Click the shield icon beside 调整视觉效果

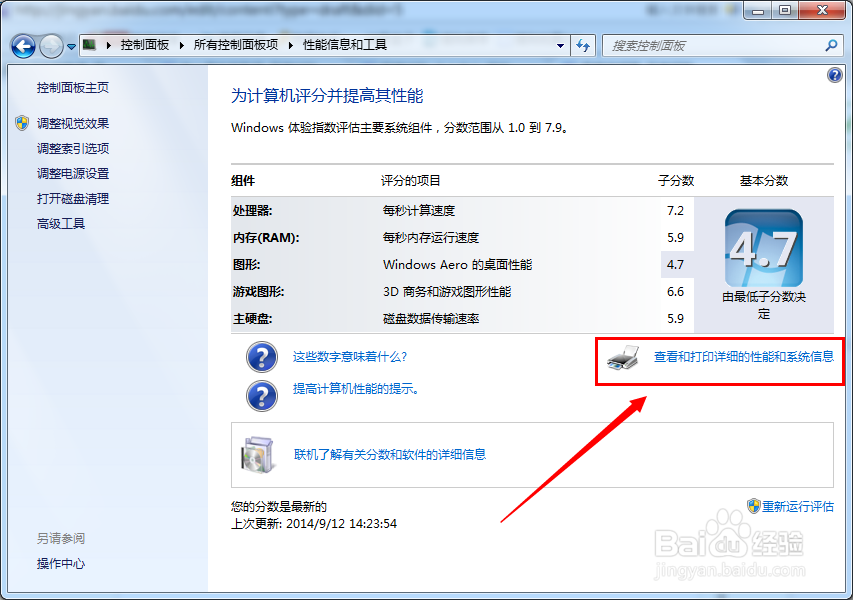tap(22, 124)
